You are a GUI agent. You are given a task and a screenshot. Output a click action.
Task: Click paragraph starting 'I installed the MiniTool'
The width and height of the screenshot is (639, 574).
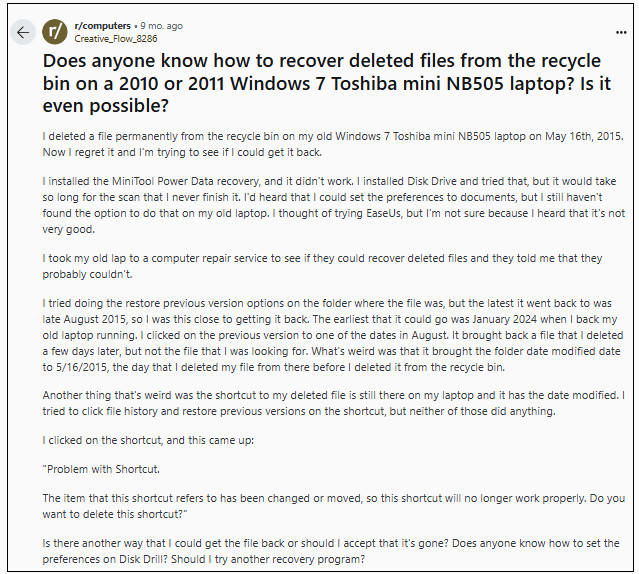[x=333, y=205]
